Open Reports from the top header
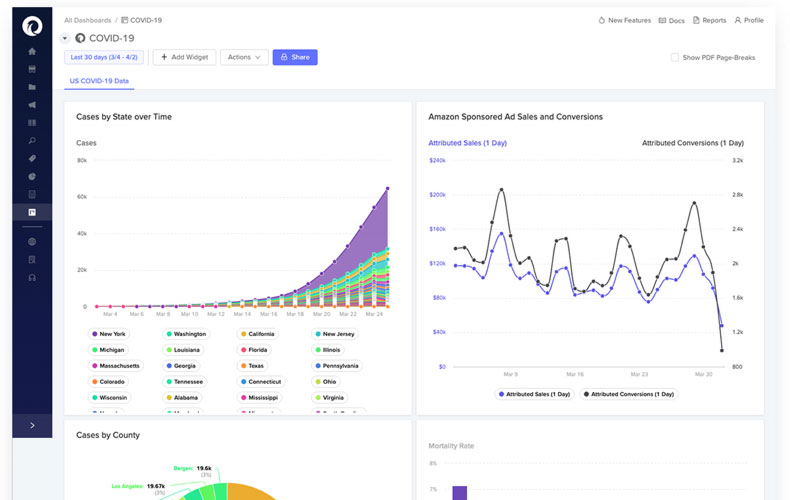 (709, 20)
